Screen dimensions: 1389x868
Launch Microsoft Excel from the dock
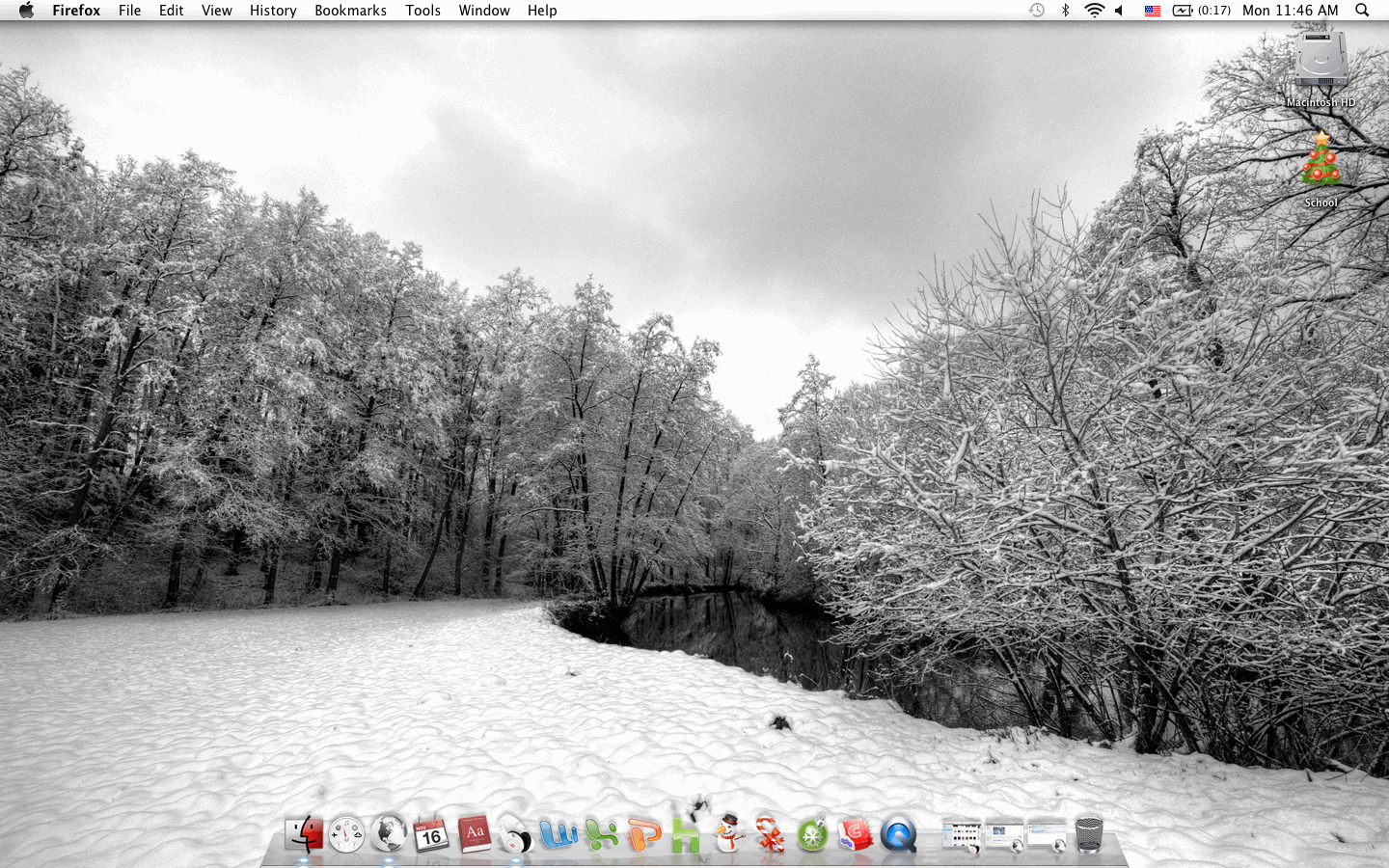click(601, 834)
